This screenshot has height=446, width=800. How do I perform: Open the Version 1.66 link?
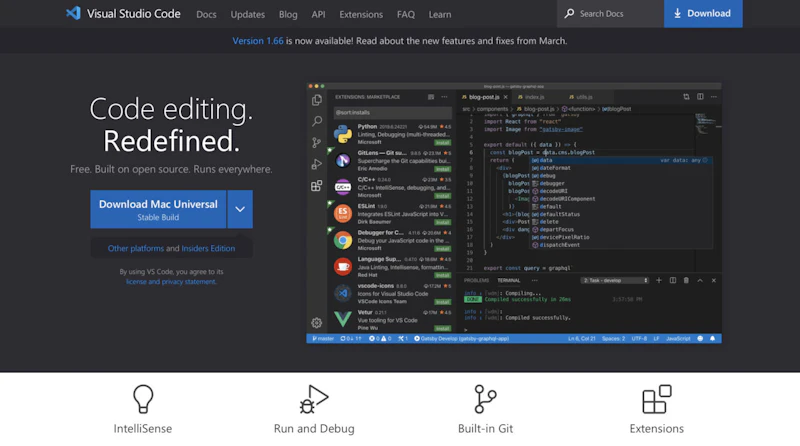258,41
